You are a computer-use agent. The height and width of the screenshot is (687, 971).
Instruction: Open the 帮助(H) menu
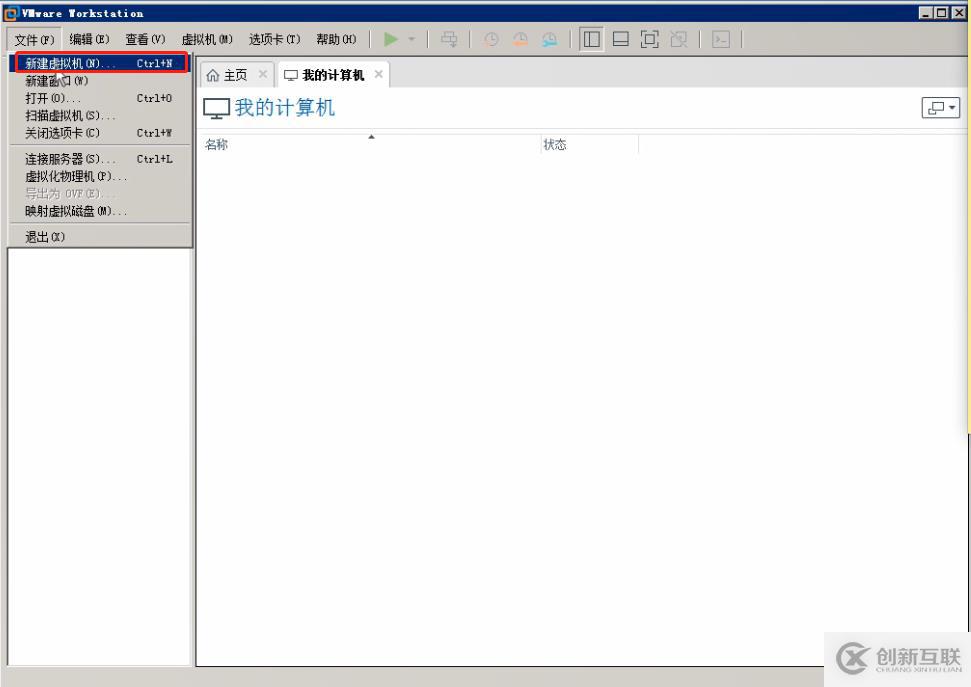336,40
